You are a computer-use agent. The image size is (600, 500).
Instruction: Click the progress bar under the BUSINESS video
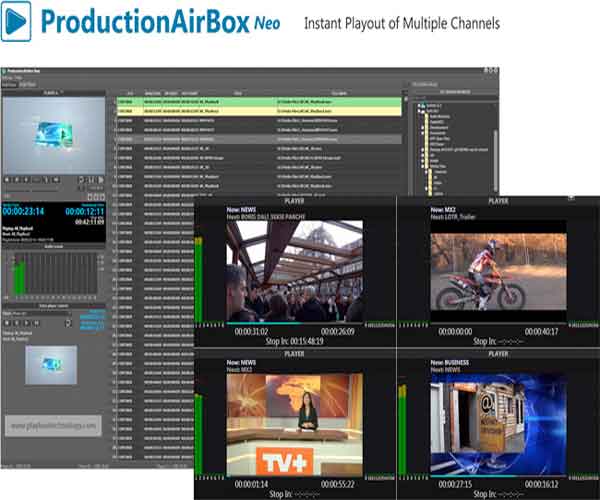[x=499, y=476]
